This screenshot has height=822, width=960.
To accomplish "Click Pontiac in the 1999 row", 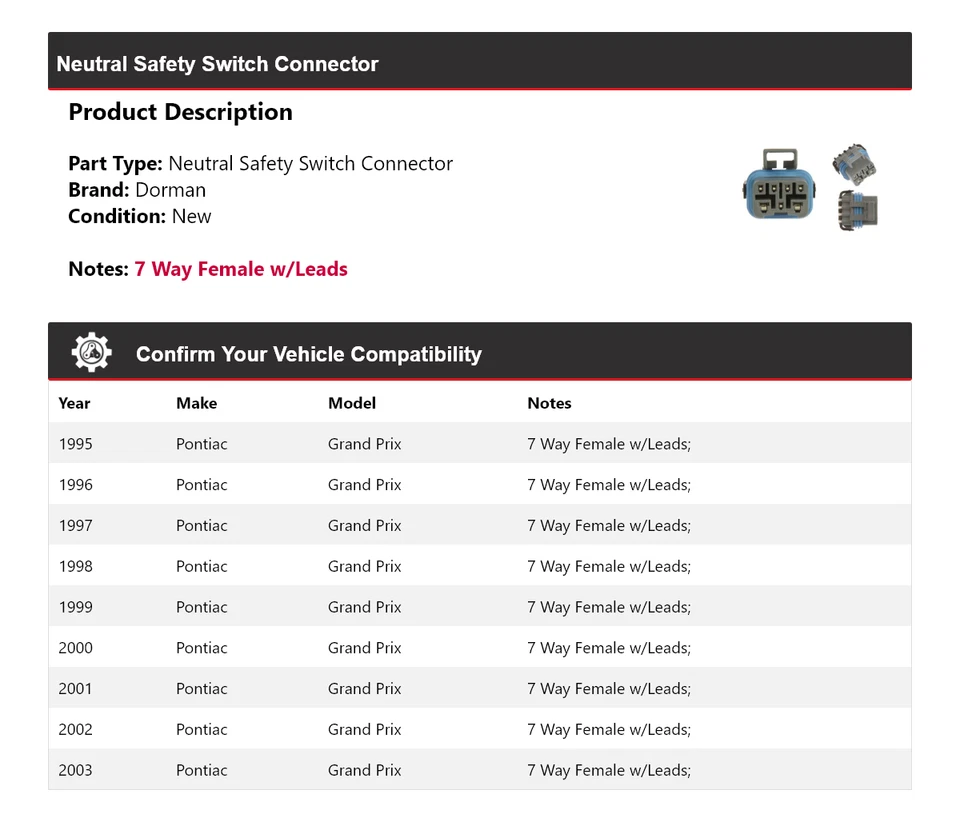I will 202,607.
